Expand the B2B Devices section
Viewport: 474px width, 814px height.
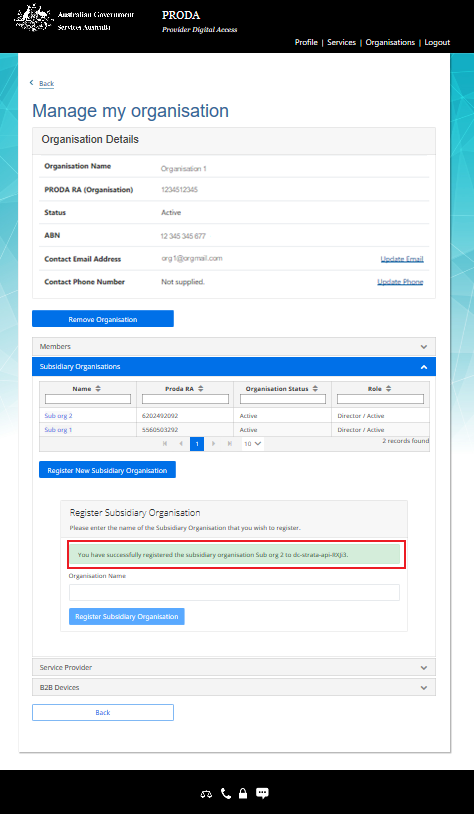(234, 687)
